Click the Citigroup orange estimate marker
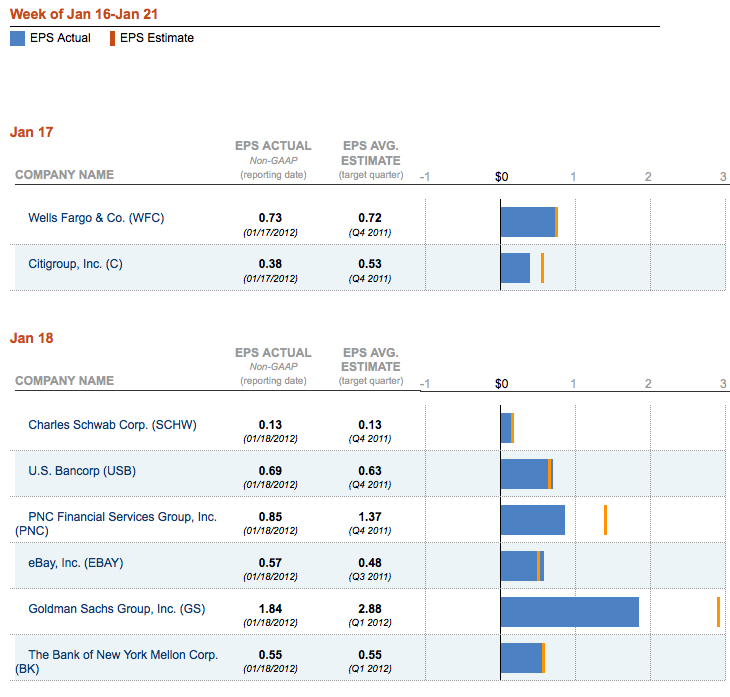 coord(542,268)
